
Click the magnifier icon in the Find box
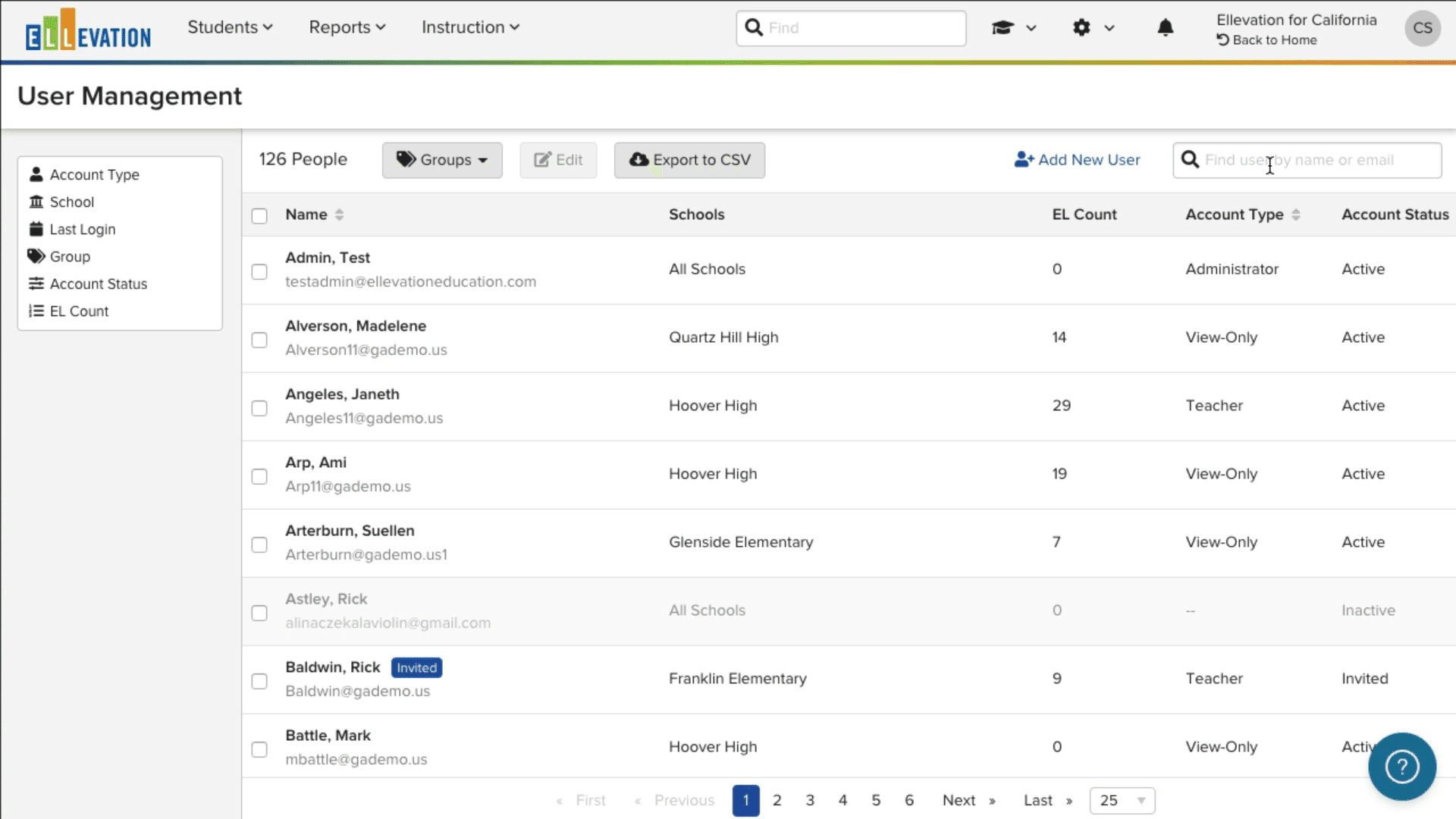click(x=754, y=28)
